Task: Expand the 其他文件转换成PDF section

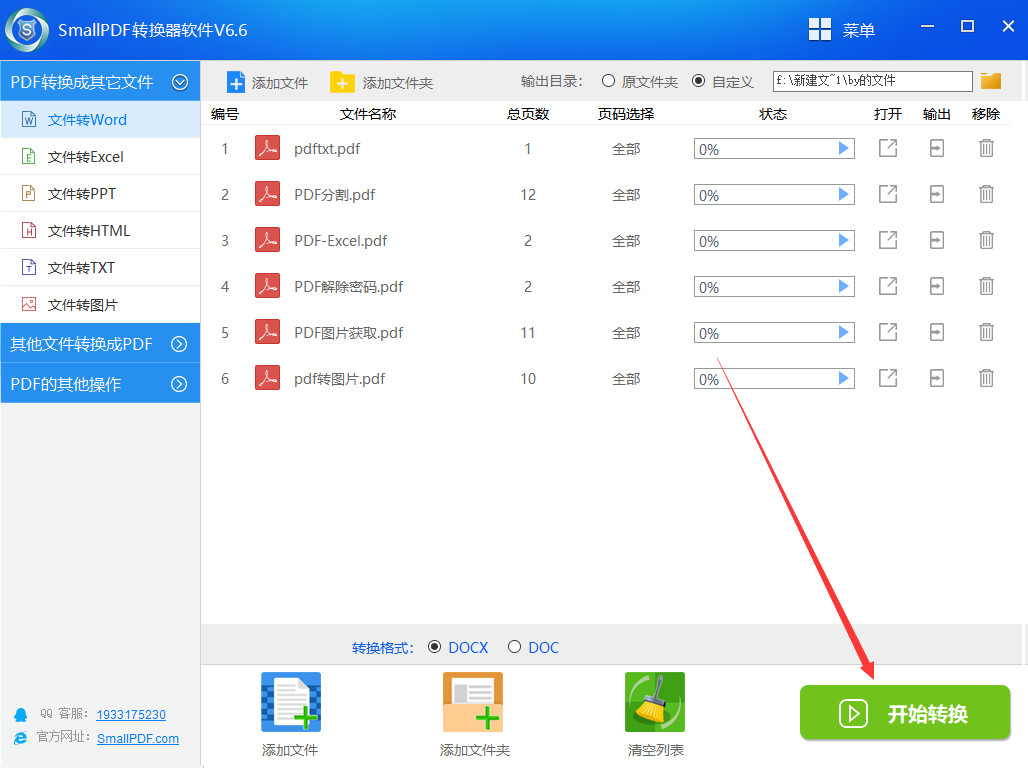Action: pos(179,344)
